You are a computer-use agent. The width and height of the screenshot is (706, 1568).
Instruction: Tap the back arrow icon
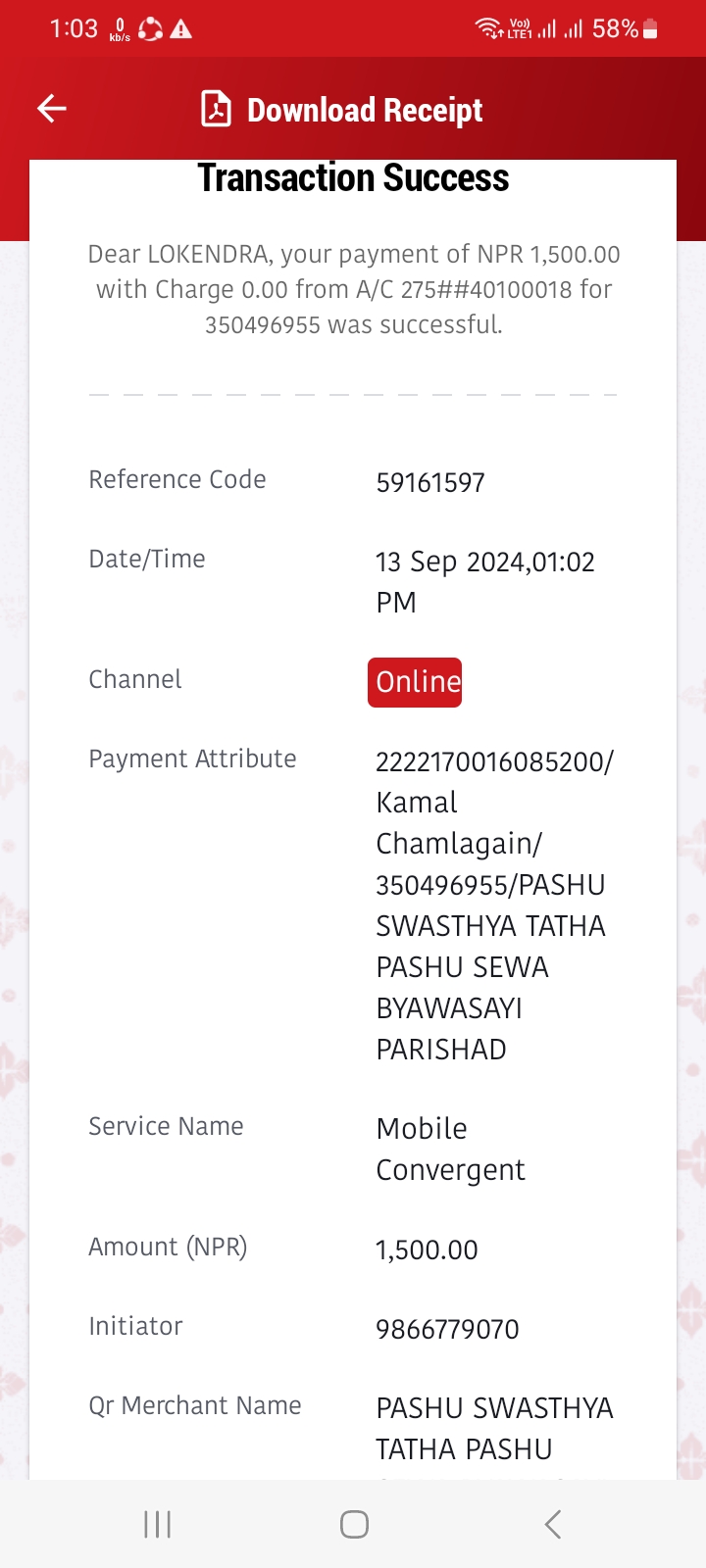click(x=52, y=109)
